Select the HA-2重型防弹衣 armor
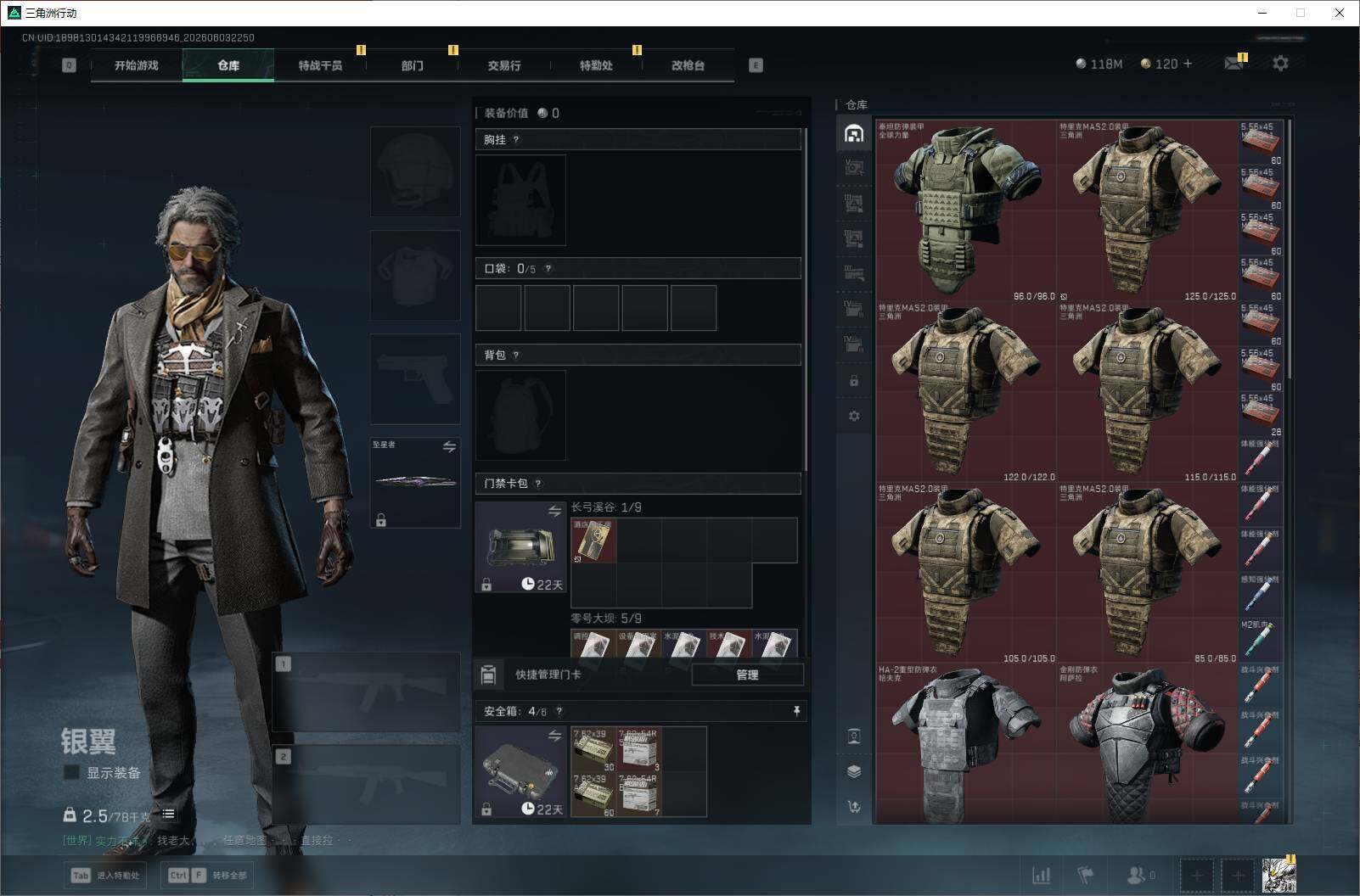This screenshot has height=896, width=1360. [966, 743]
